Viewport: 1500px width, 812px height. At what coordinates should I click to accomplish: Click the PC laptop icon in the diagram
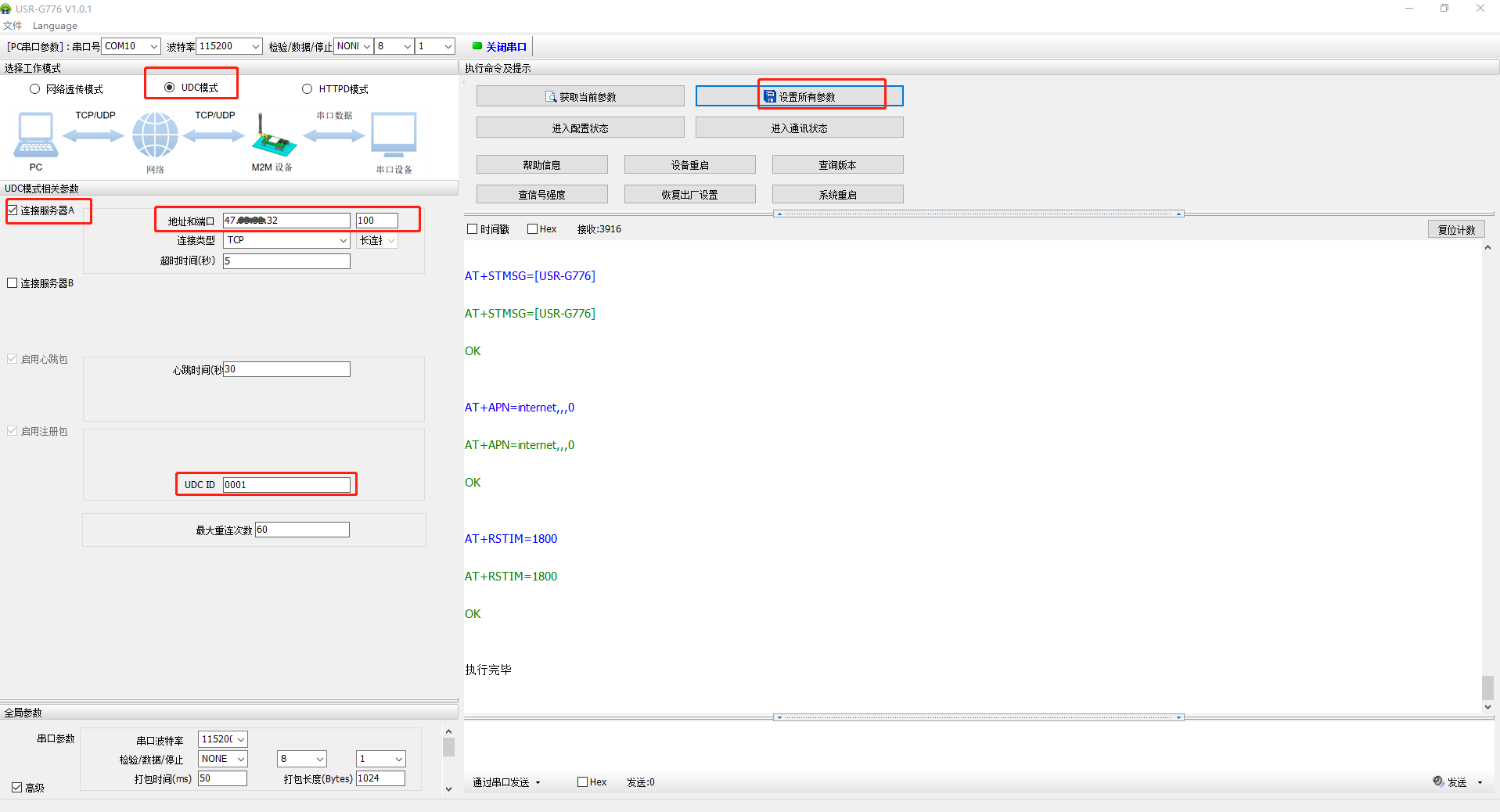[36, 135]
